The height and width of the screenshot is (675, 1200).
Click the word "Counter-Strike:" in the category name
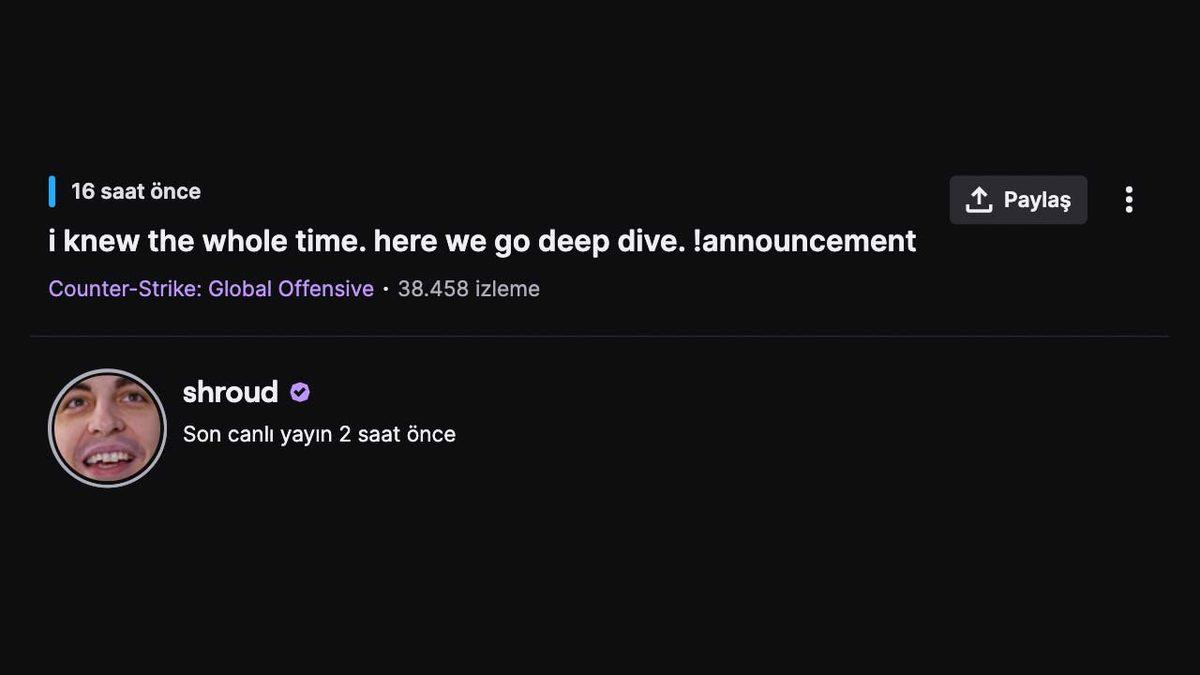point(125,289)
